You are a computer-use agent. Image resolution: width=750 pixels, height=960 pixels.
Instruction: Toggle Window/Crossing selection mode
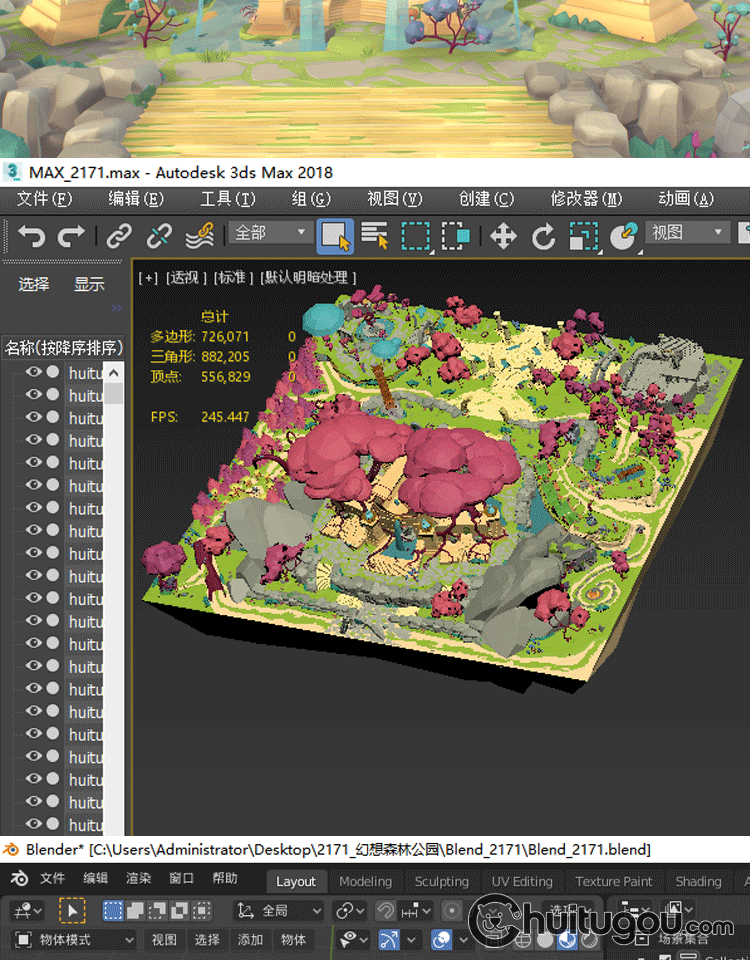point(456,237)
